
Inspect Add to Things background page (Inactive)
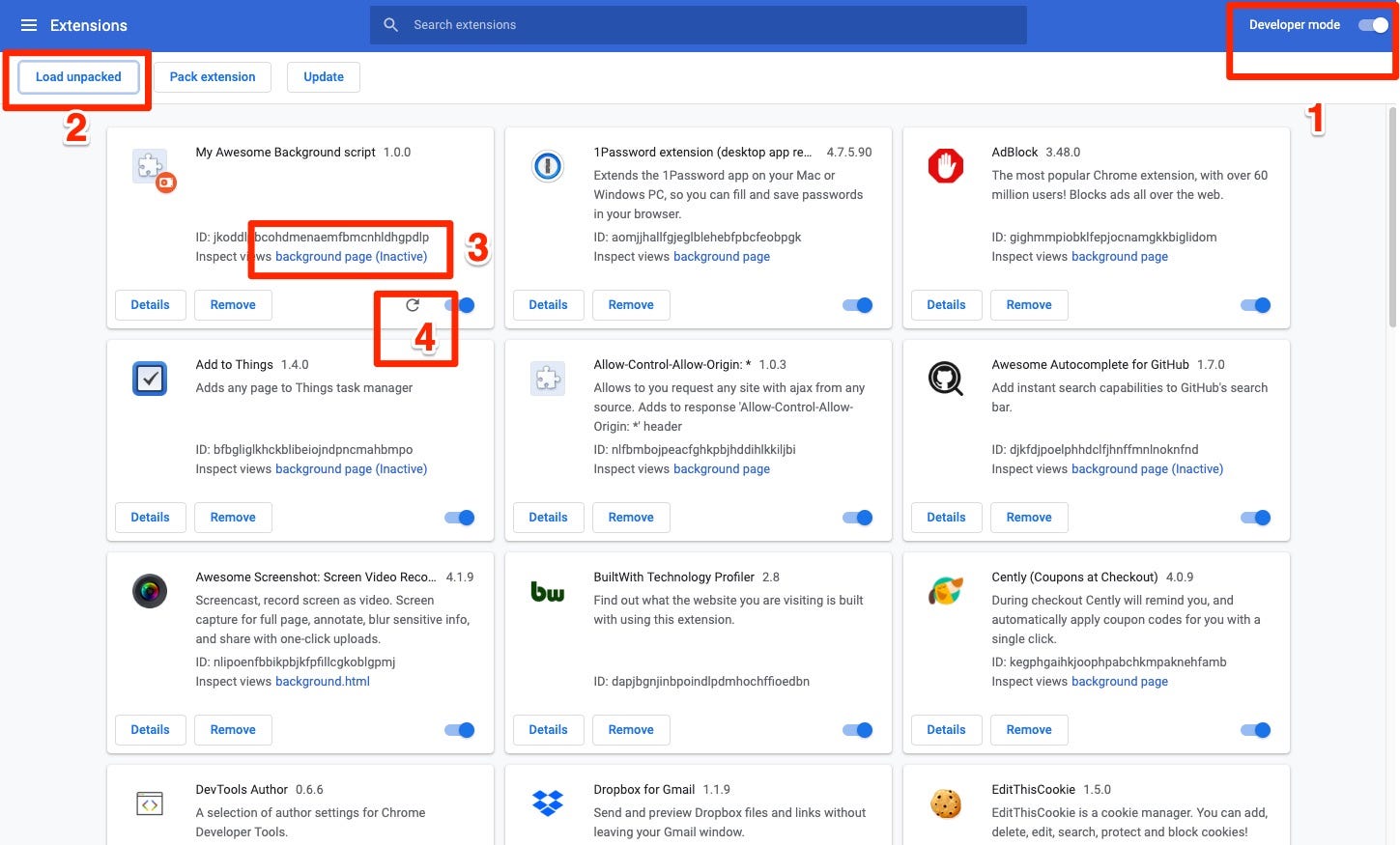point(351,469)
